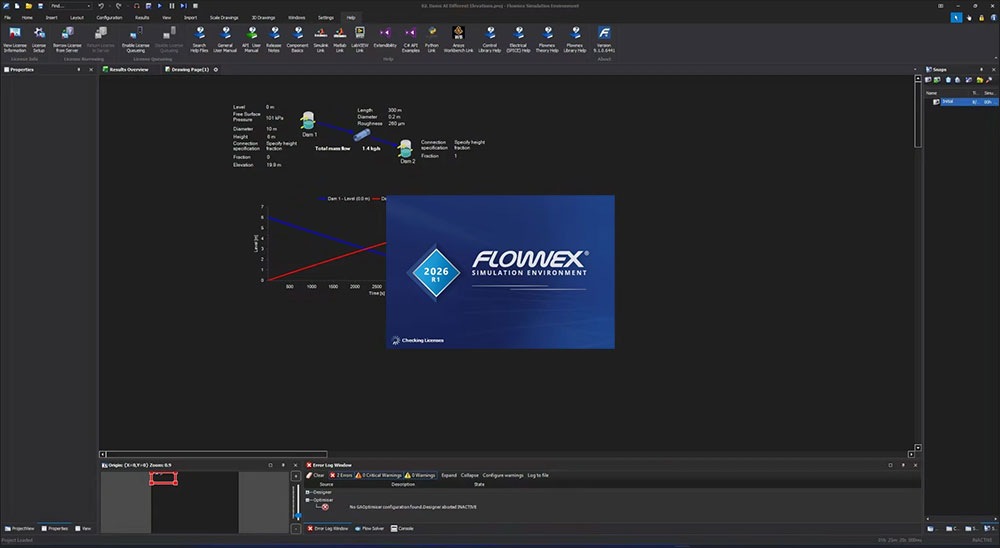Open the Insert ribbon tab

pos(51,18)
